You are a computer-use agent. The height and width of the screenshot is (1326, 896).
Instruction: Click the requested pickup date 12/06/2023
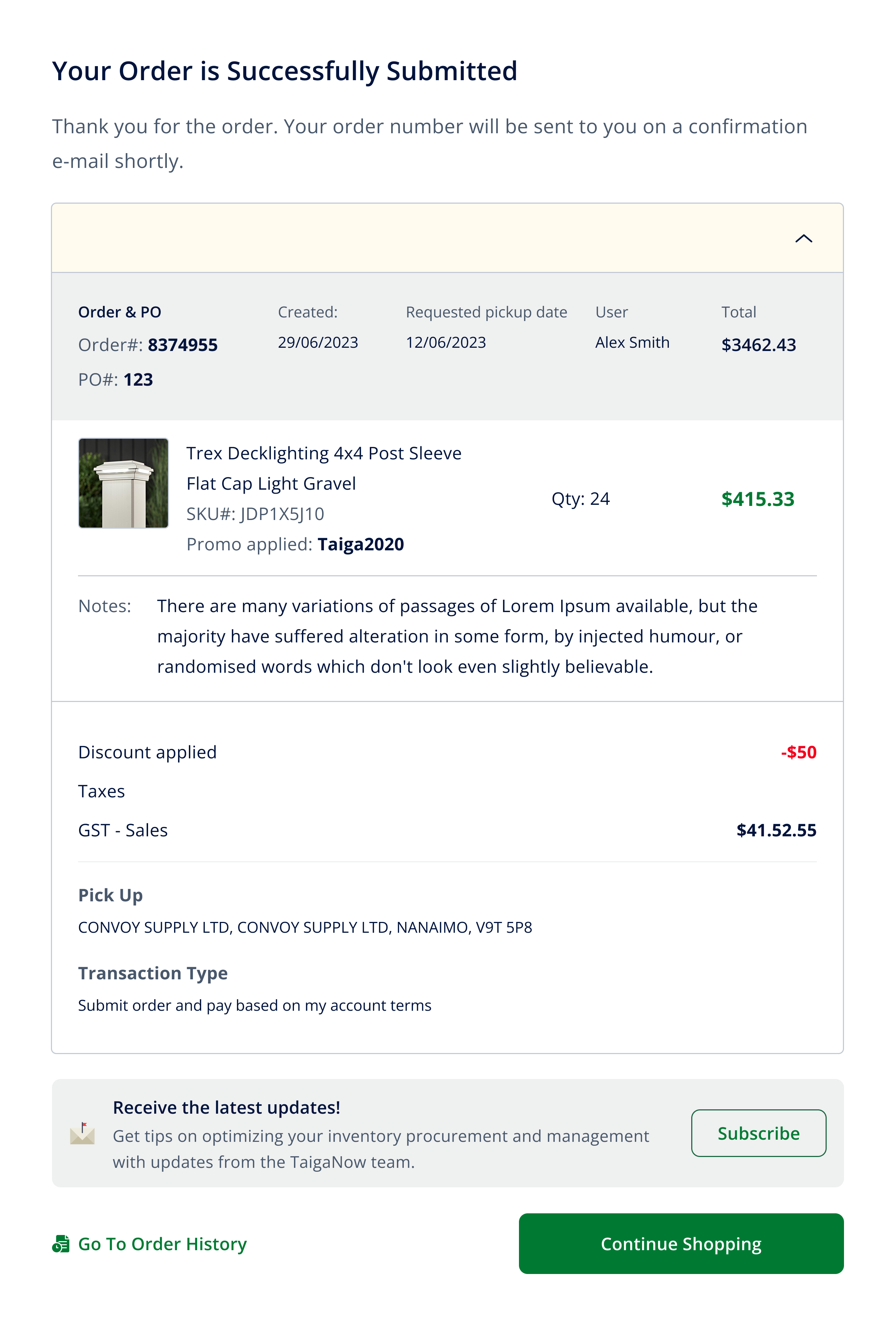(x=446, y=342)
